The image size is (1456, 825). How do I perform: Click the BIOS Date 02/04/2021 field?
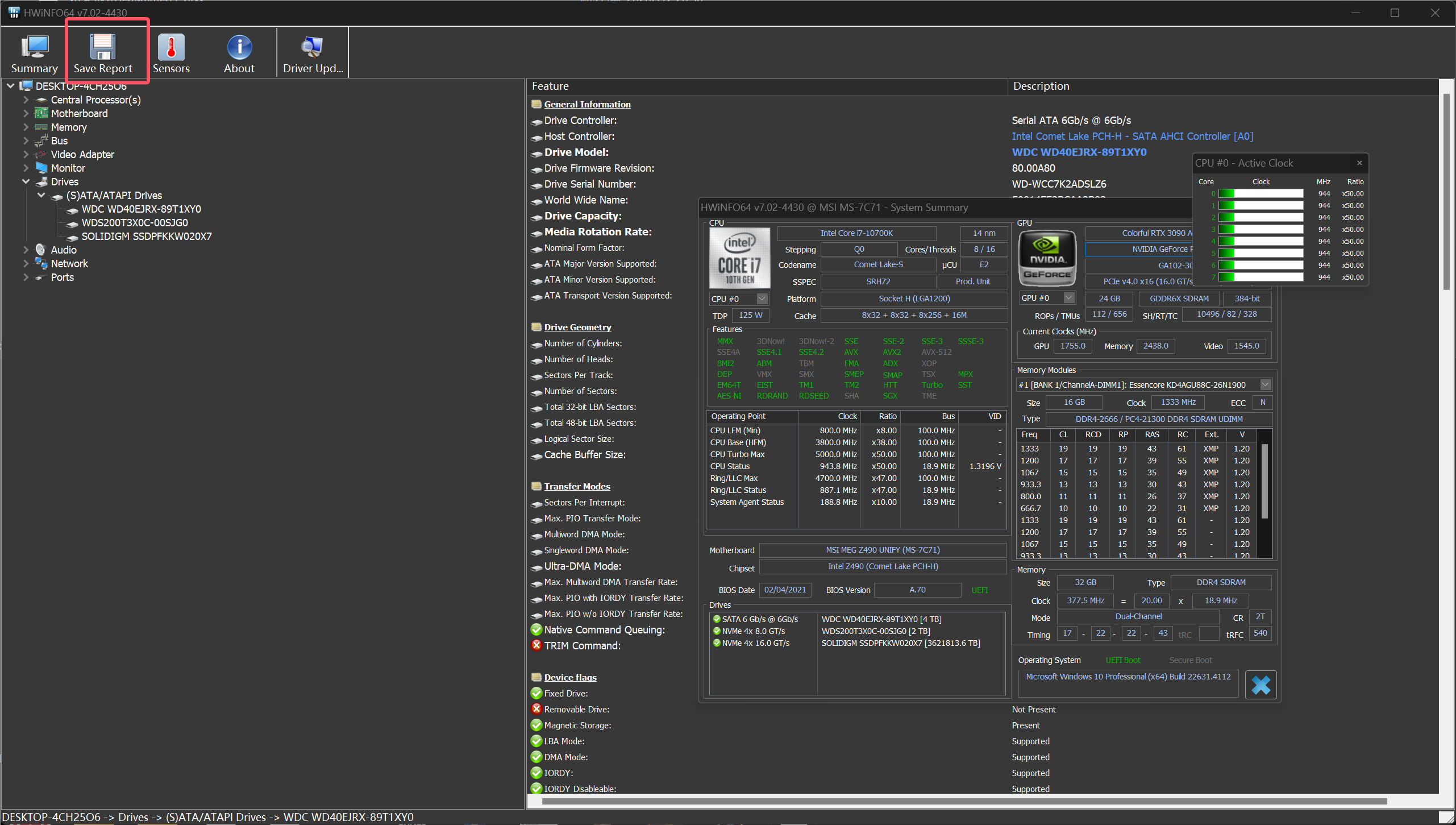785,590
